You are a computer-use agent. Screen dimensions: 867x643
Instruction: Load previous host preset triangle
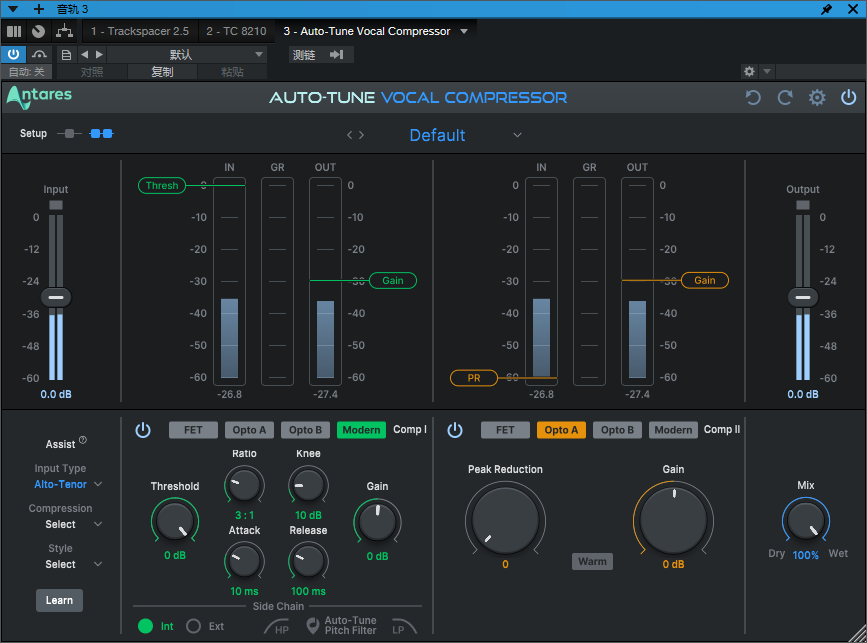[85, 54]
